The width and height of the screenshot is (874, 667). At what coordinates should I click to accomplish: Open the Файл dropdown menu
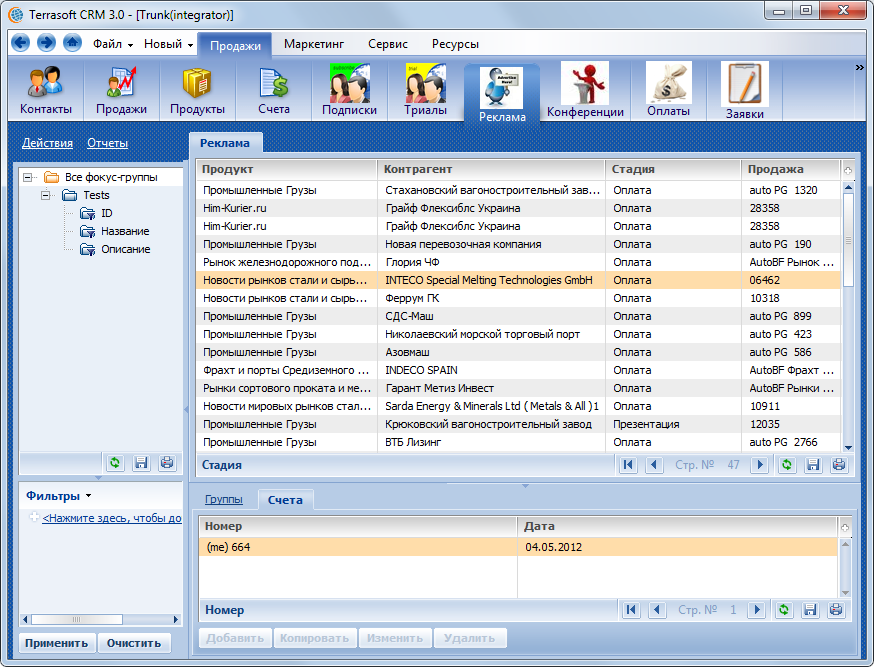(x=113, y=44)
